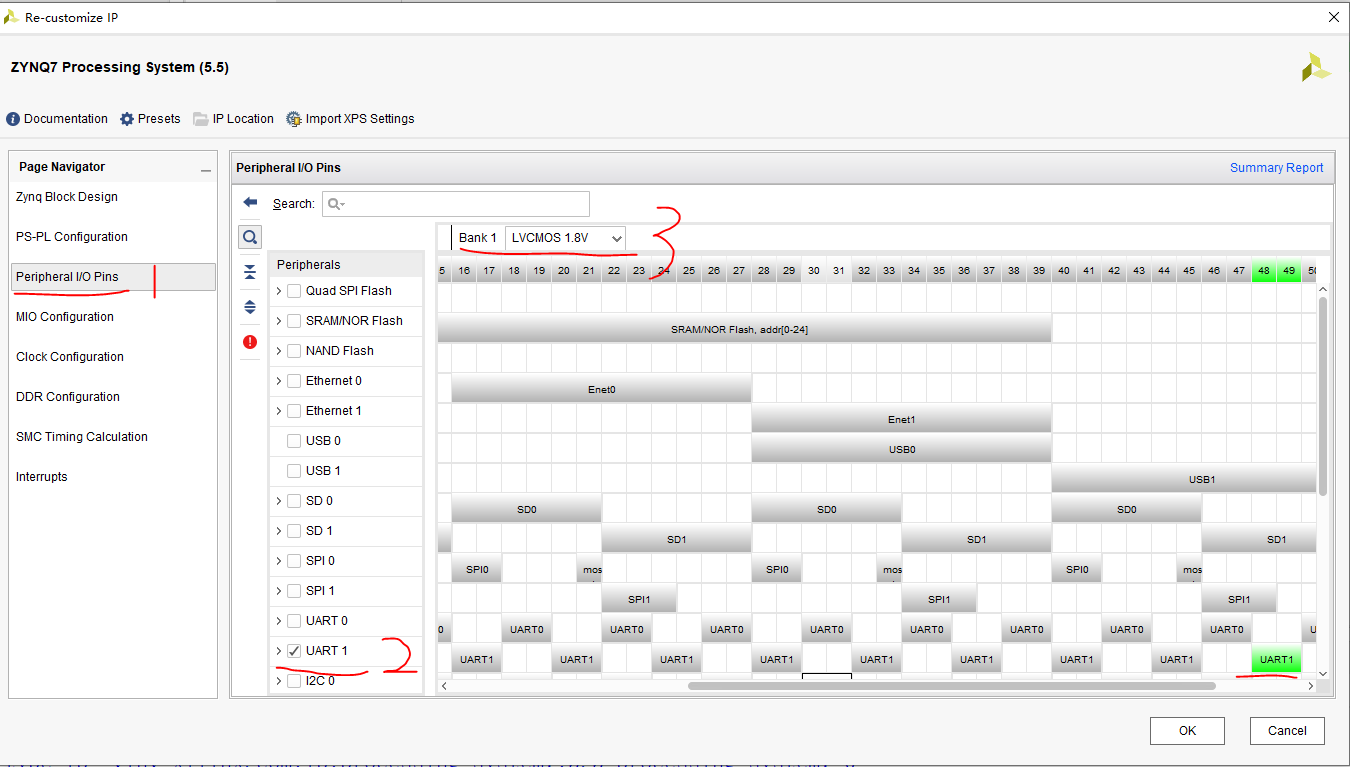Click the Documentation link text
Screen dimensions: 1350x767
[x=66, y=119]
